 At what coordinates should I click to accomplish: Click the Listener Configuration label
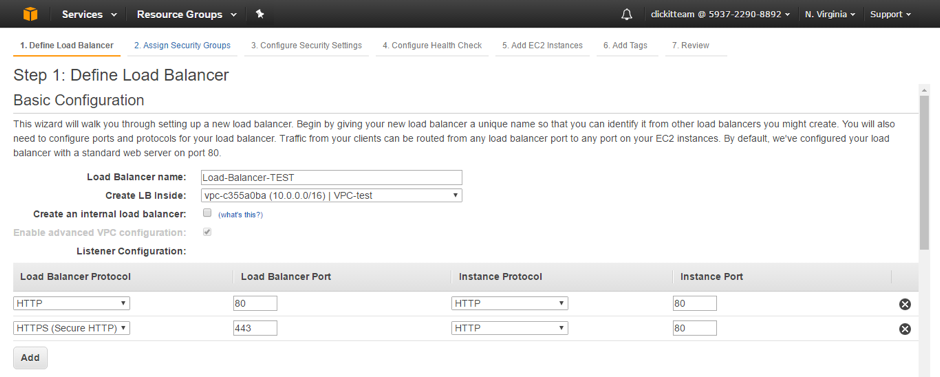(131, 251)
